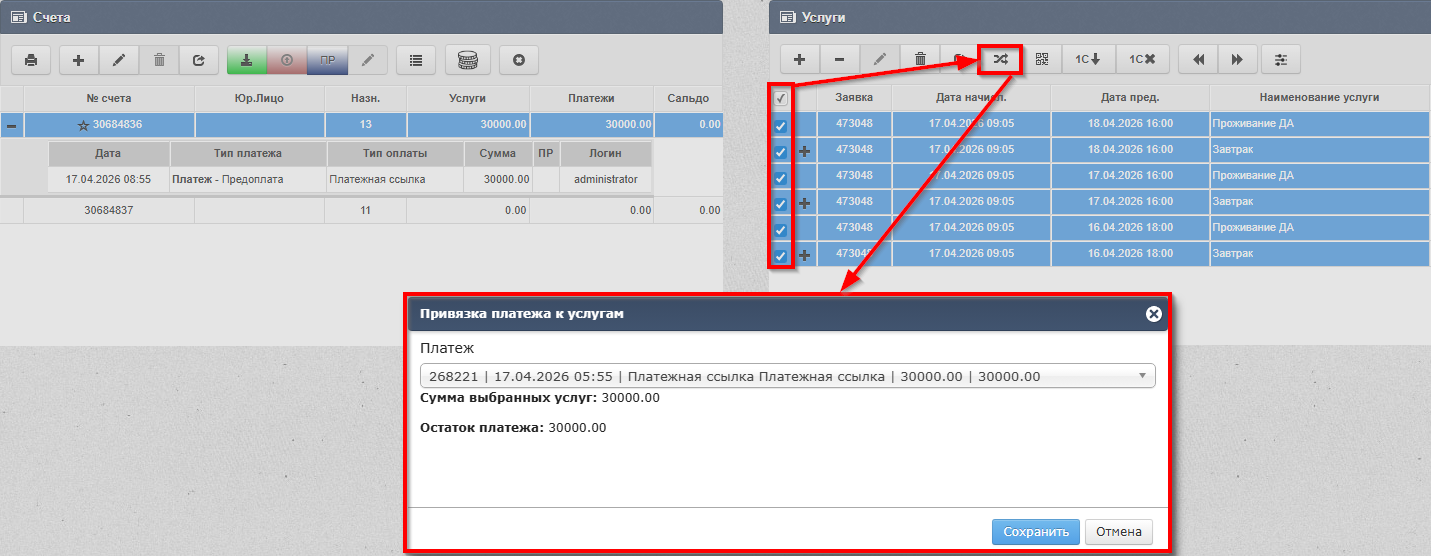Toggle the select-all checkbox in Услуги header

[781, 99]
